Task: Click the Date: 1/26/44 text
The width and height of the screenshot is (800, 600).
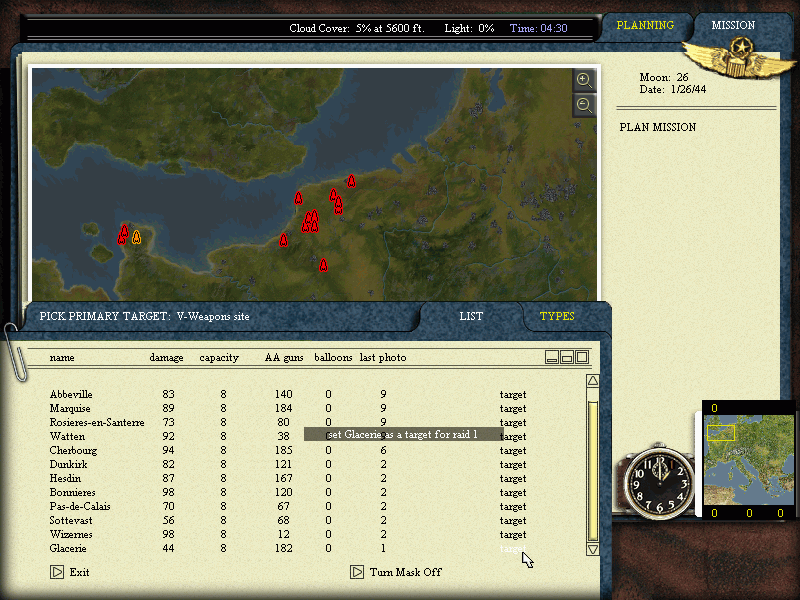Action: (x=672, y=89)
